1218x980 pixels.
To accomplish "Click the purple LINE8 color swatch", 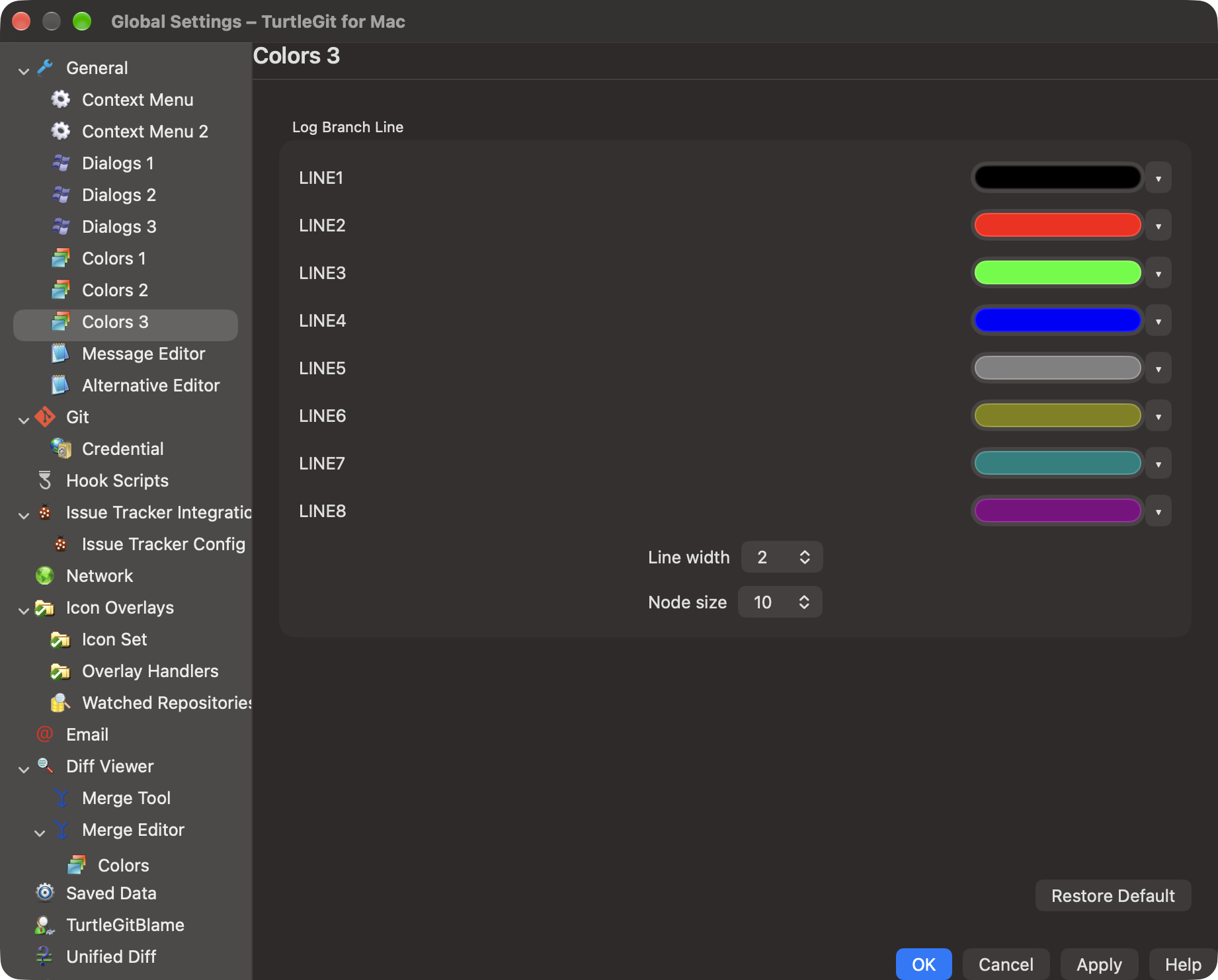I will click(1057, 510).
